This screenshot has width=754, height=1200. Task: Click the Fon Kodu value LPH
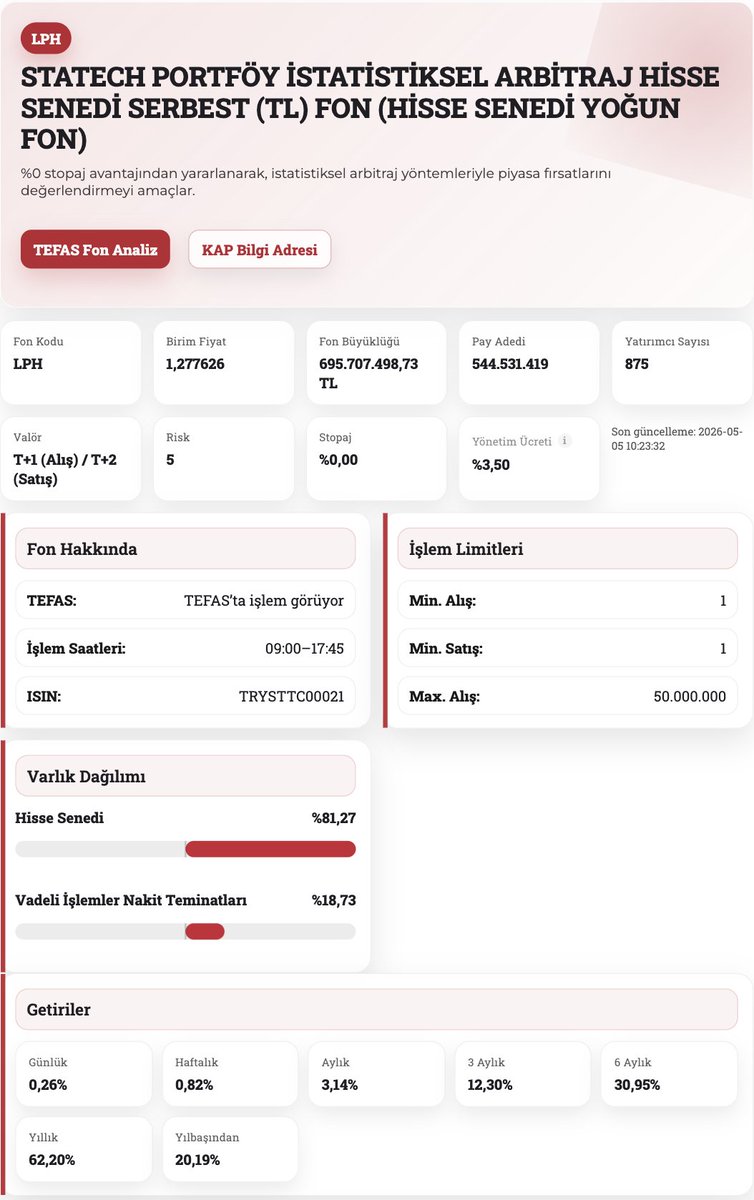click(28, 364)
